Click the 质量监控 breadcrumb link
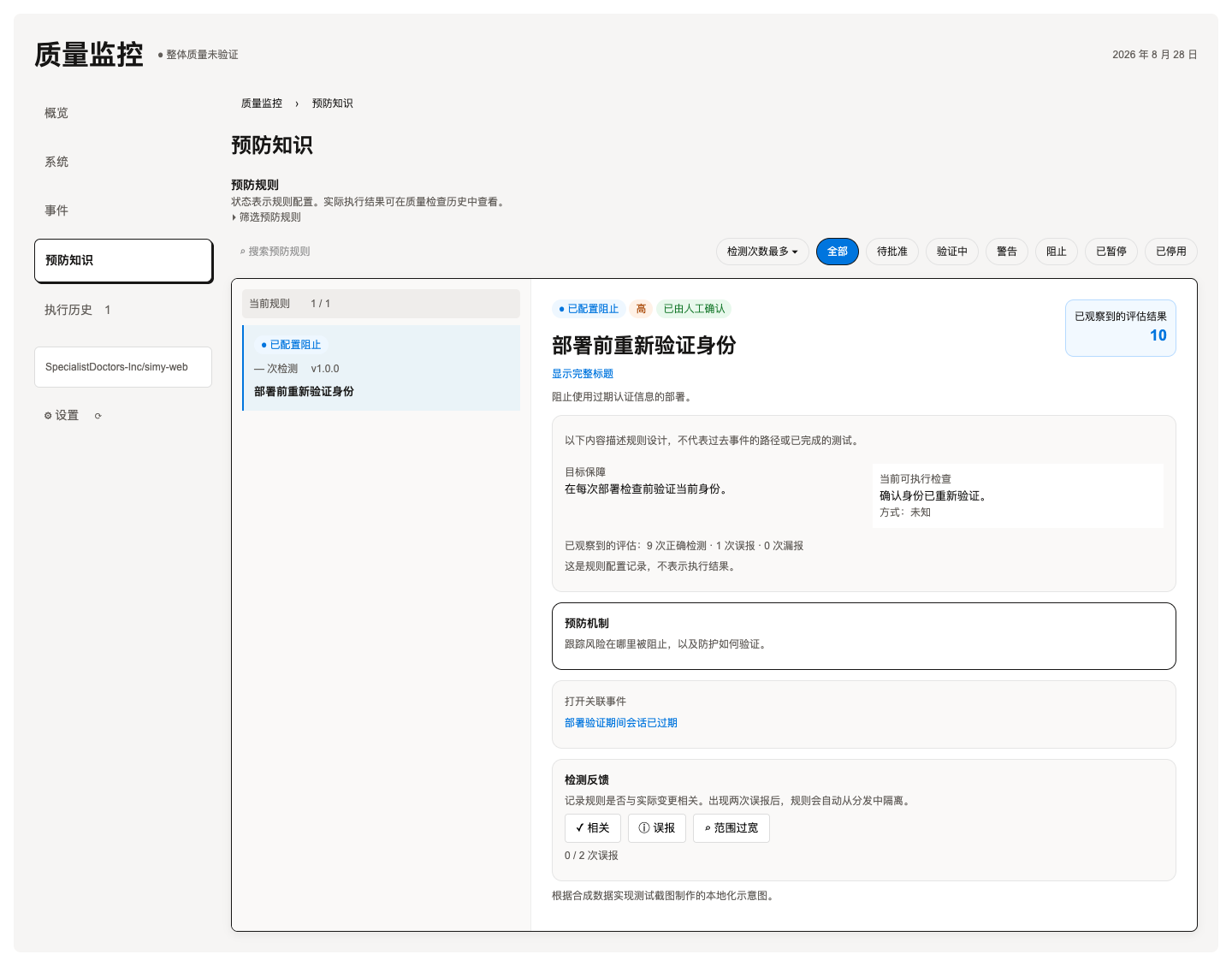 pyautogui.click(x=261, y=104)
